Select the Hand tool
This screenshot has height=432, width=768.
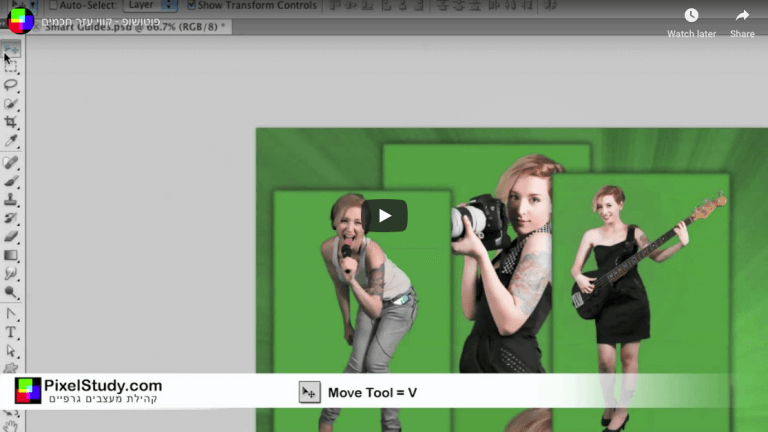[11, 426]
